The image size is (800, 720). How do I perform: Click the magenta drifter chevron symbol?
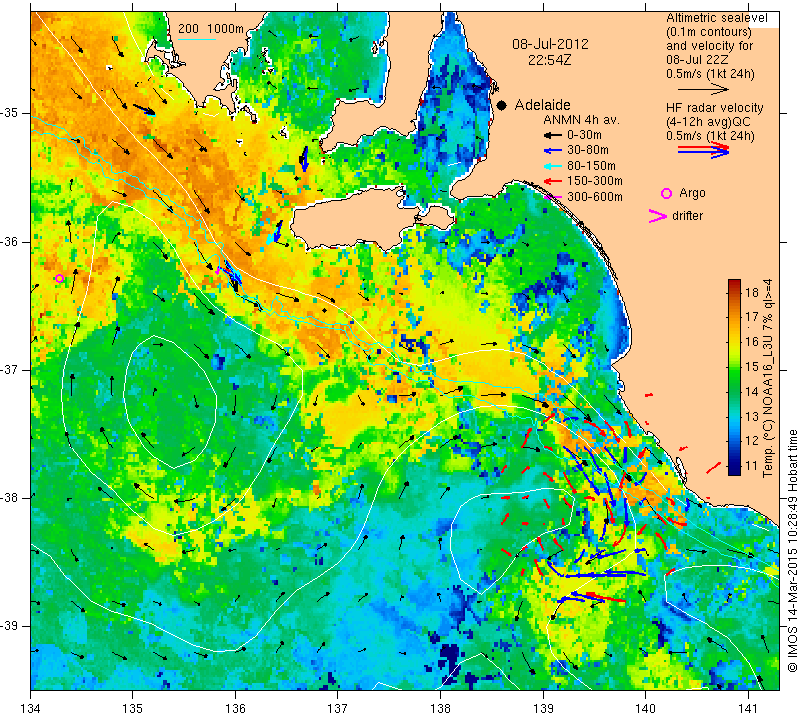tap(658, 216)
